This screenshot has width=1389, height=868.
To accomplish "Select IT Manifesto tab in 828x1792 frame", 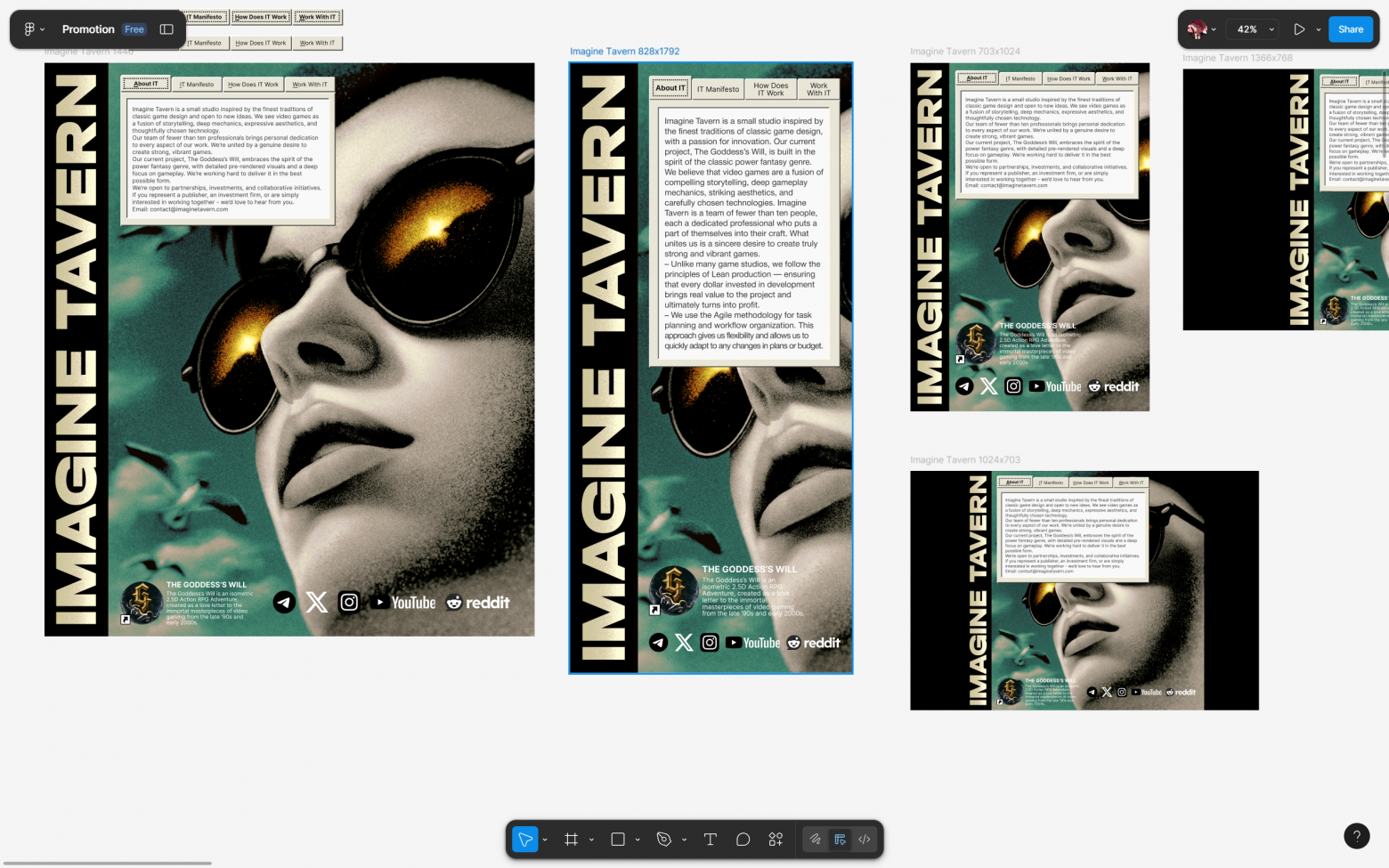I will 718,89.
